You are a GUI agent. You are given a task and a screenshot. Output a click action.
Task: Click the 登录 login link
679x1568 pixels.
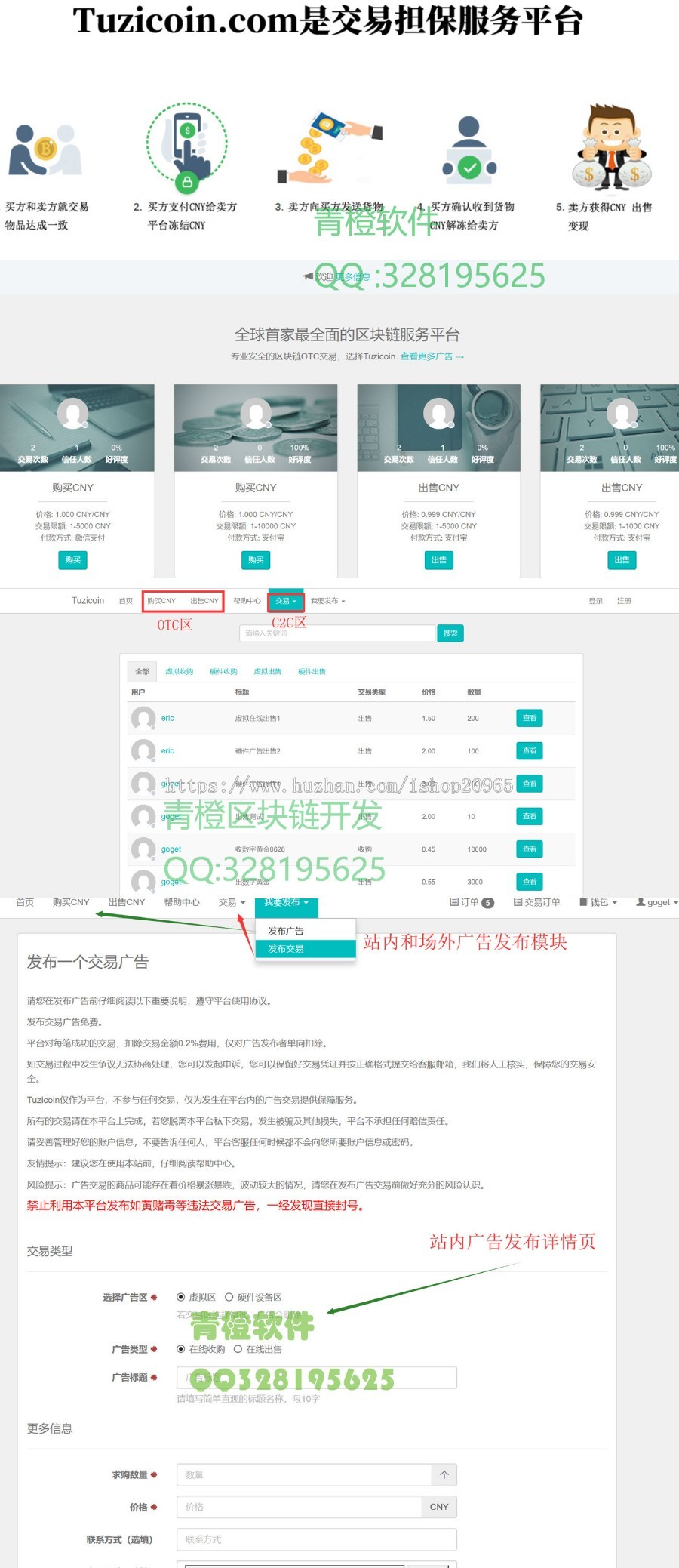(x=596, y=601)
